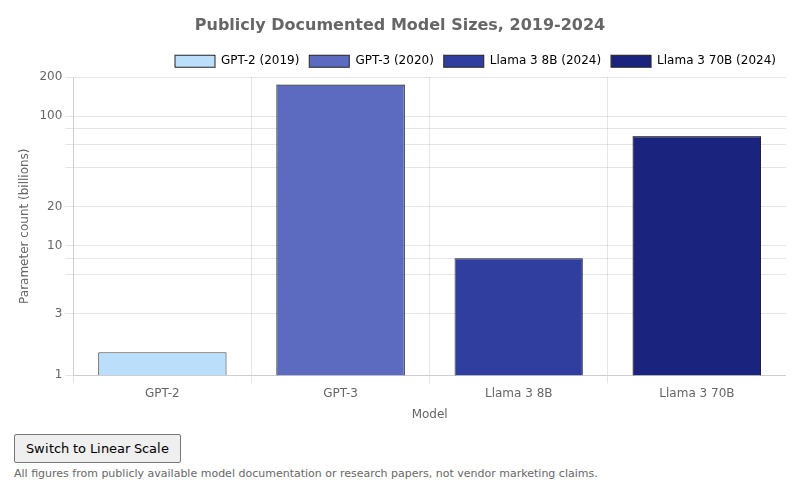Click the GPT-2 (2019) legend label
800x502 pixels.
pyautogui.click(x=260, y=60)
